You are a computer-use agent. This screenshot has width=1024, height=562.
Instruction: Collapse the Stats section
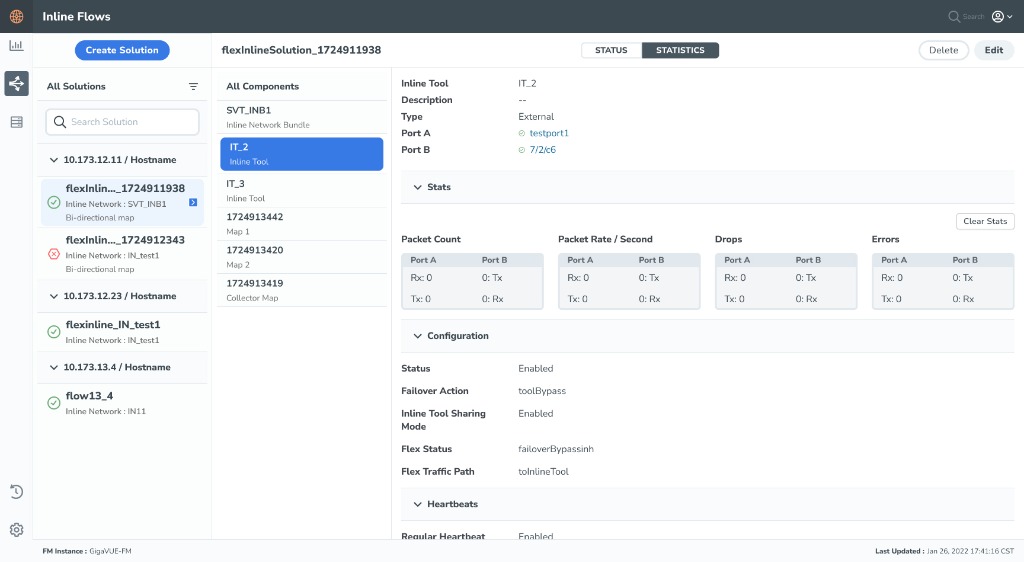(x=417, y=187)
